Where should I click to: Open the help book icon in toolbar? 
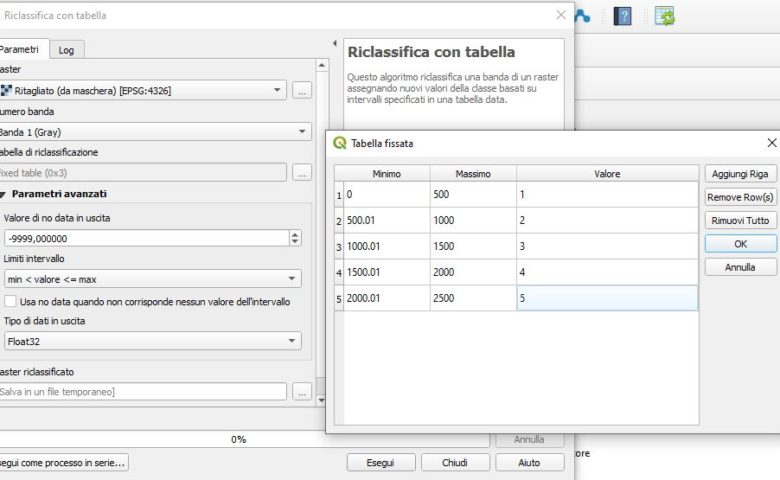[622, 16]
